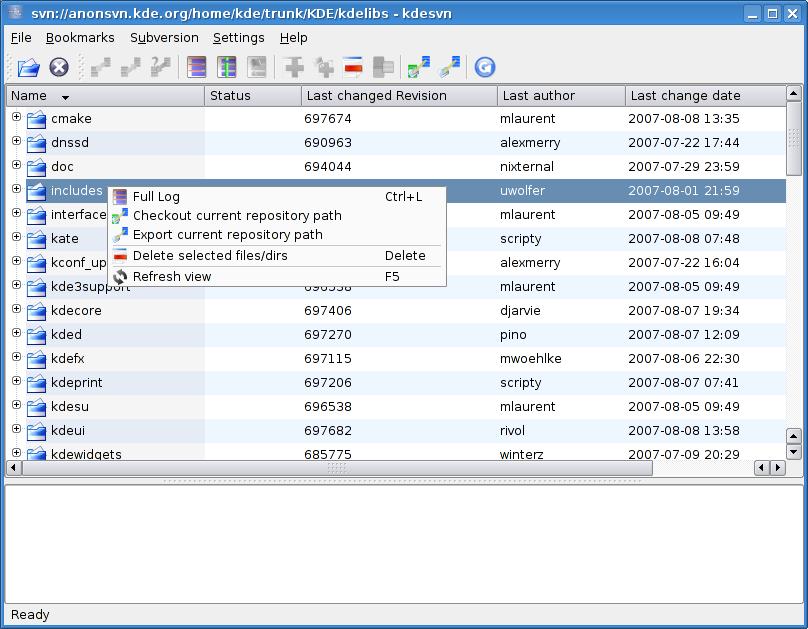
Task: Open Full Log from the toolbar
Action: click(196, 67)
